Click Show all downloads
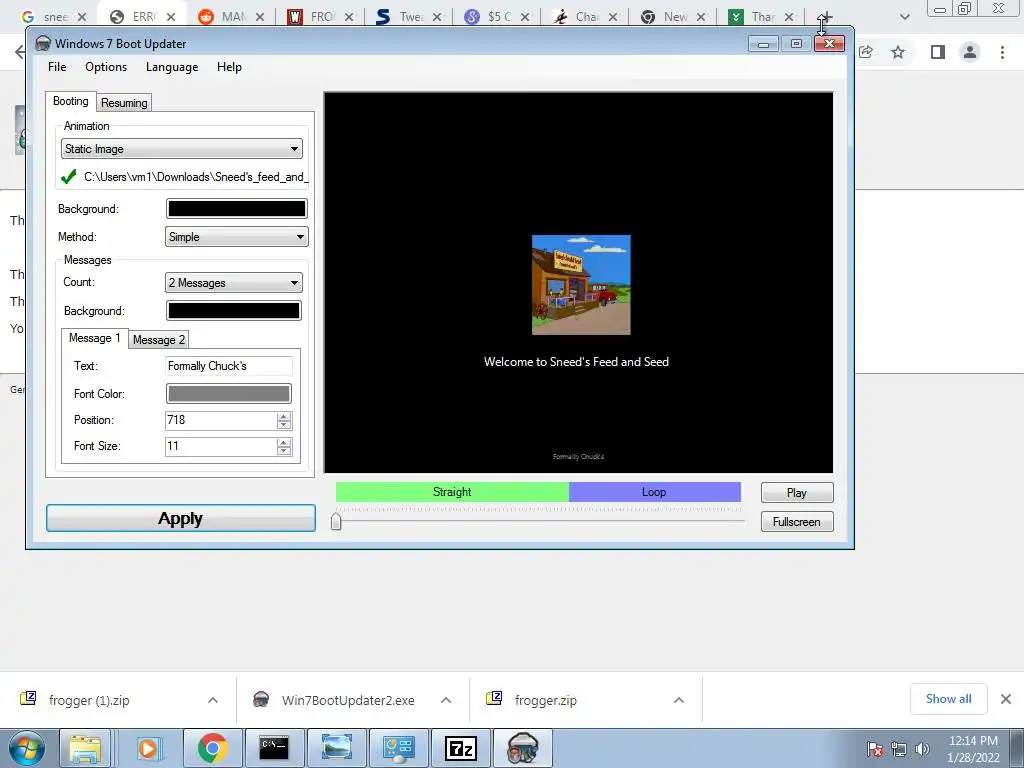The height and width of the screenshot is (768, 1024). [948, 699]
